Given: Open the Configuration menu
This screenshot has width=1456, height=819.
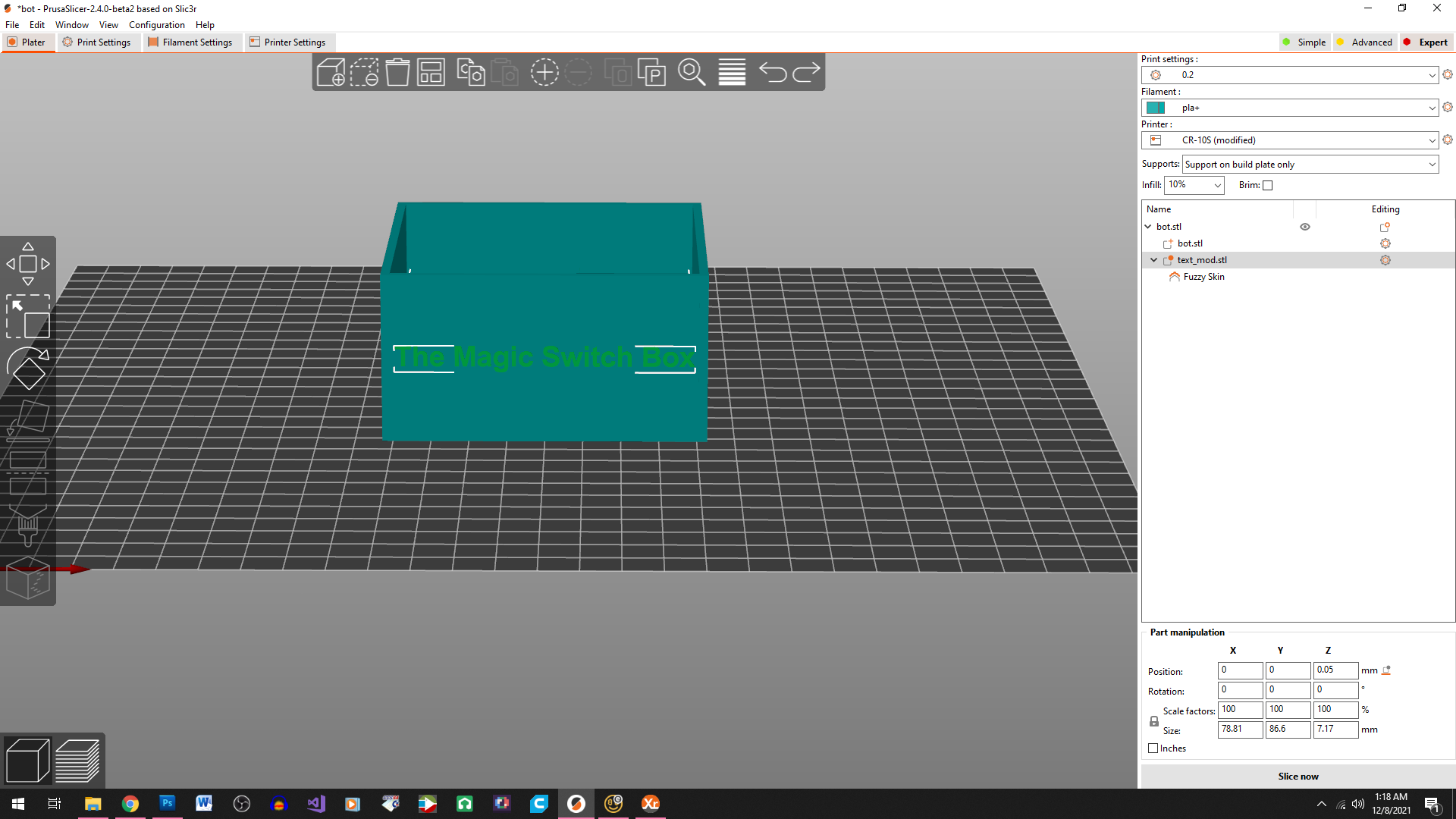Looking at the screenshot, I should (x=156, y=24).
